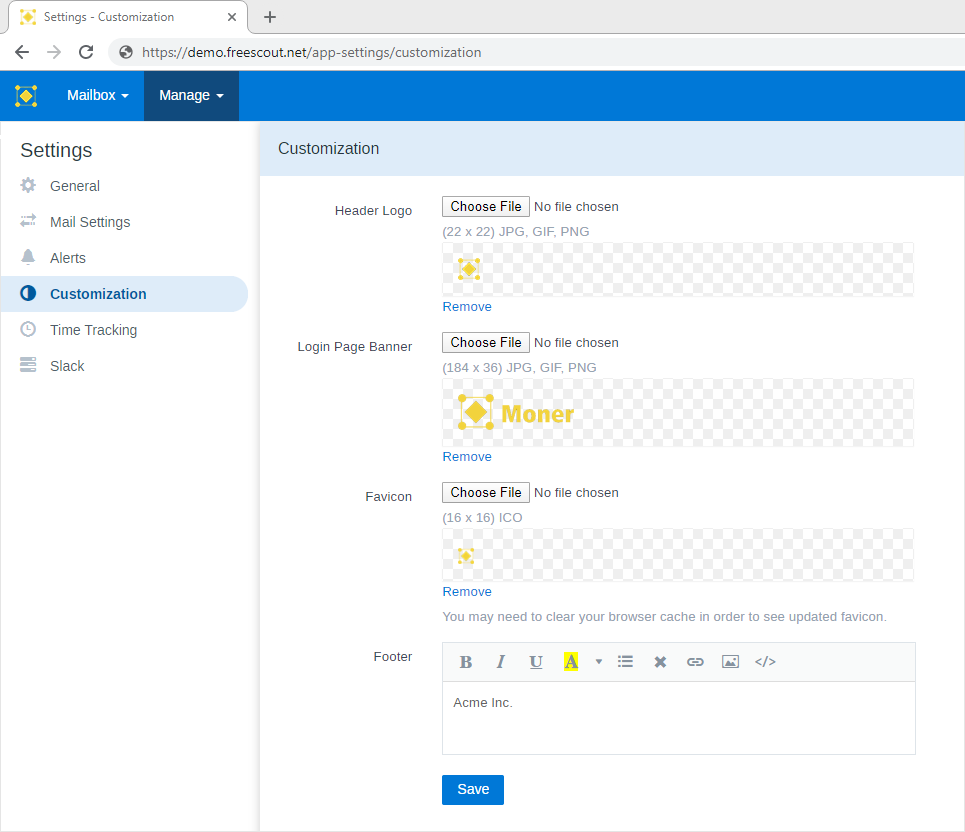Toggle bold formatting in the Footer editor
965x832 pixels.
coord(466,661)
